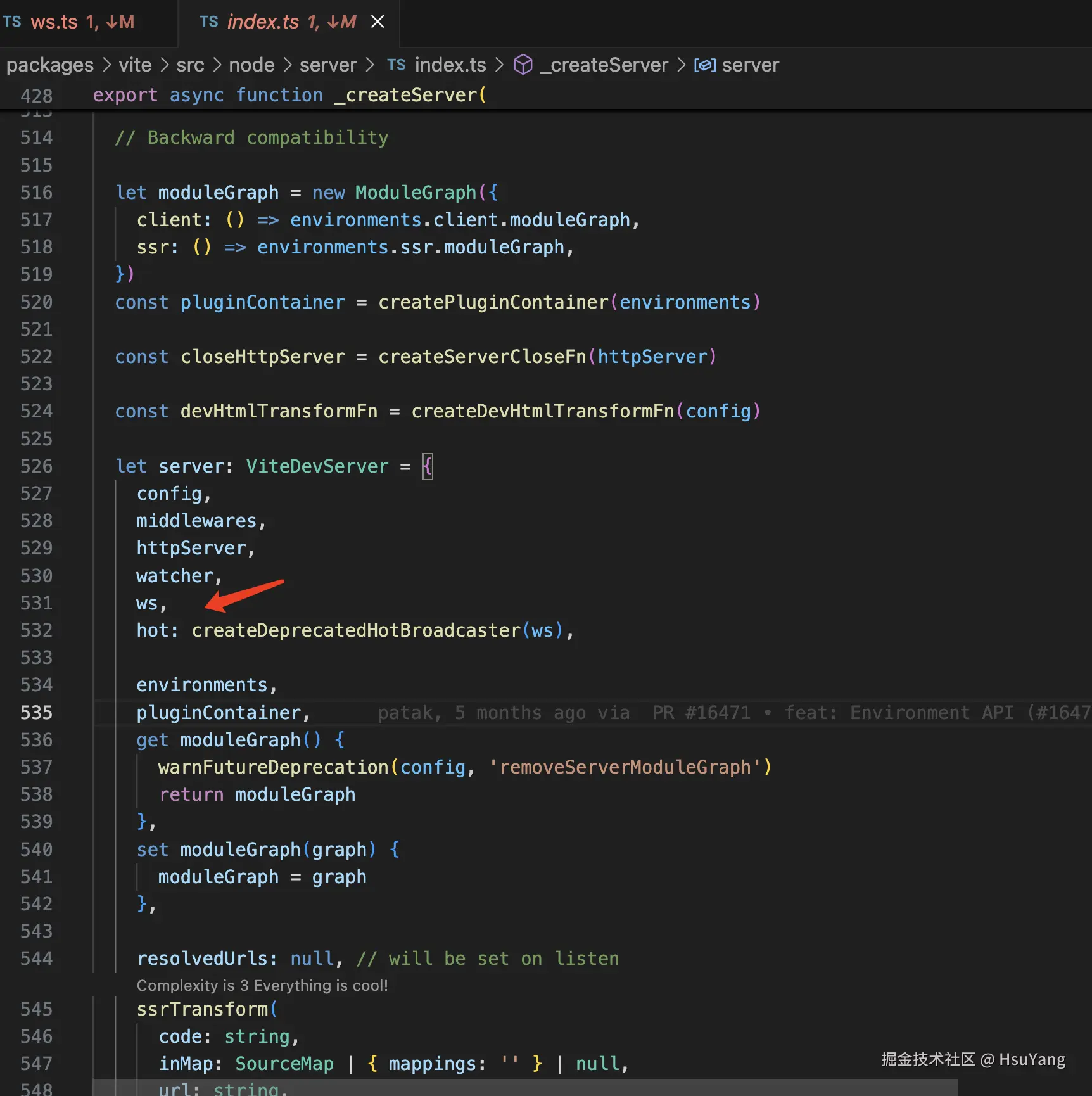Click the 'will be set on listen' comment
Image resolution: width=1092 pixels, height=1096 pixels.
point(488,959)
